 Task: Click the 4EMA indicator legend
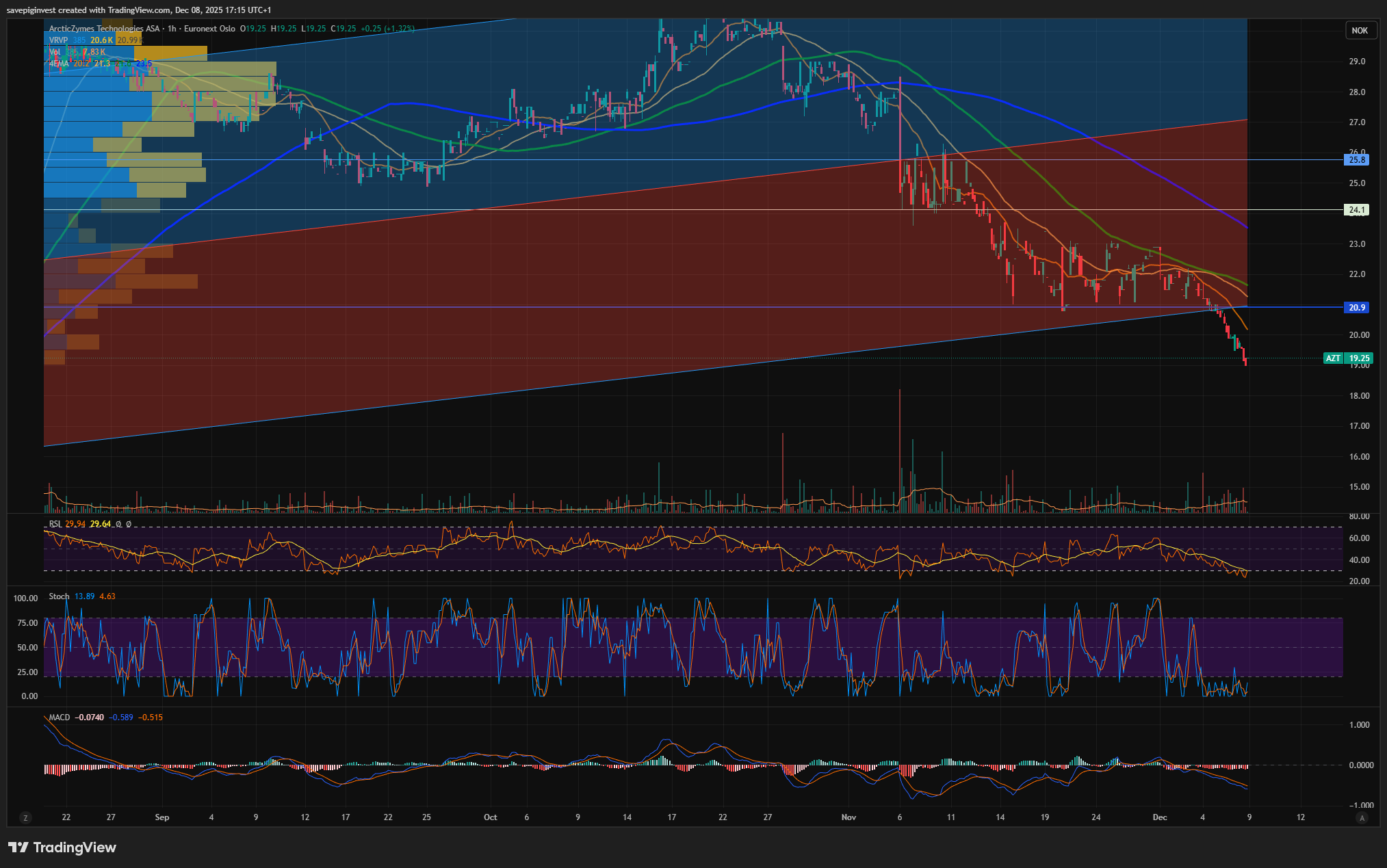tap(59, 64)
